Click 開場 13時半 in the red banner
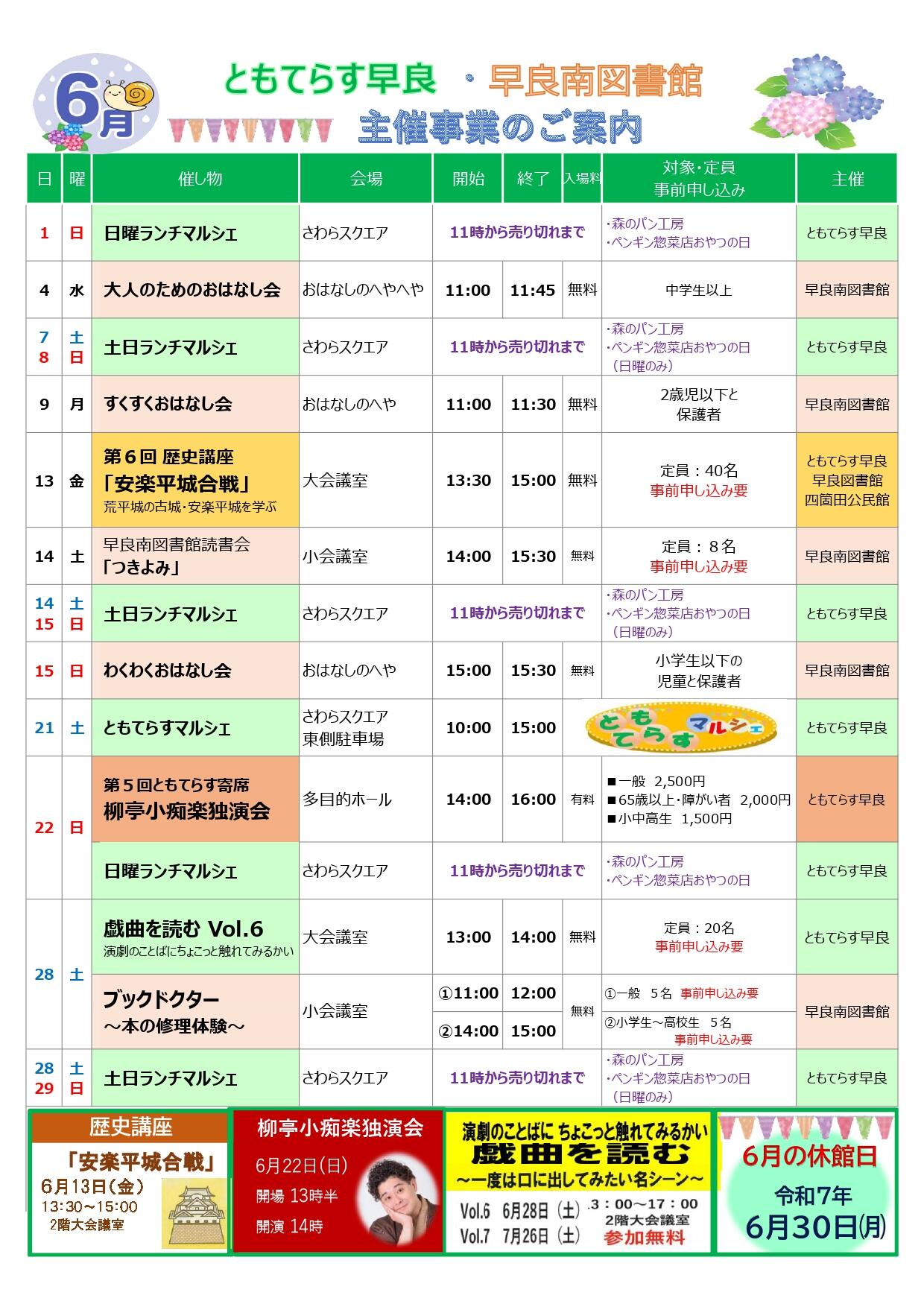The image size is (924, 1307). coord(297,1196)
